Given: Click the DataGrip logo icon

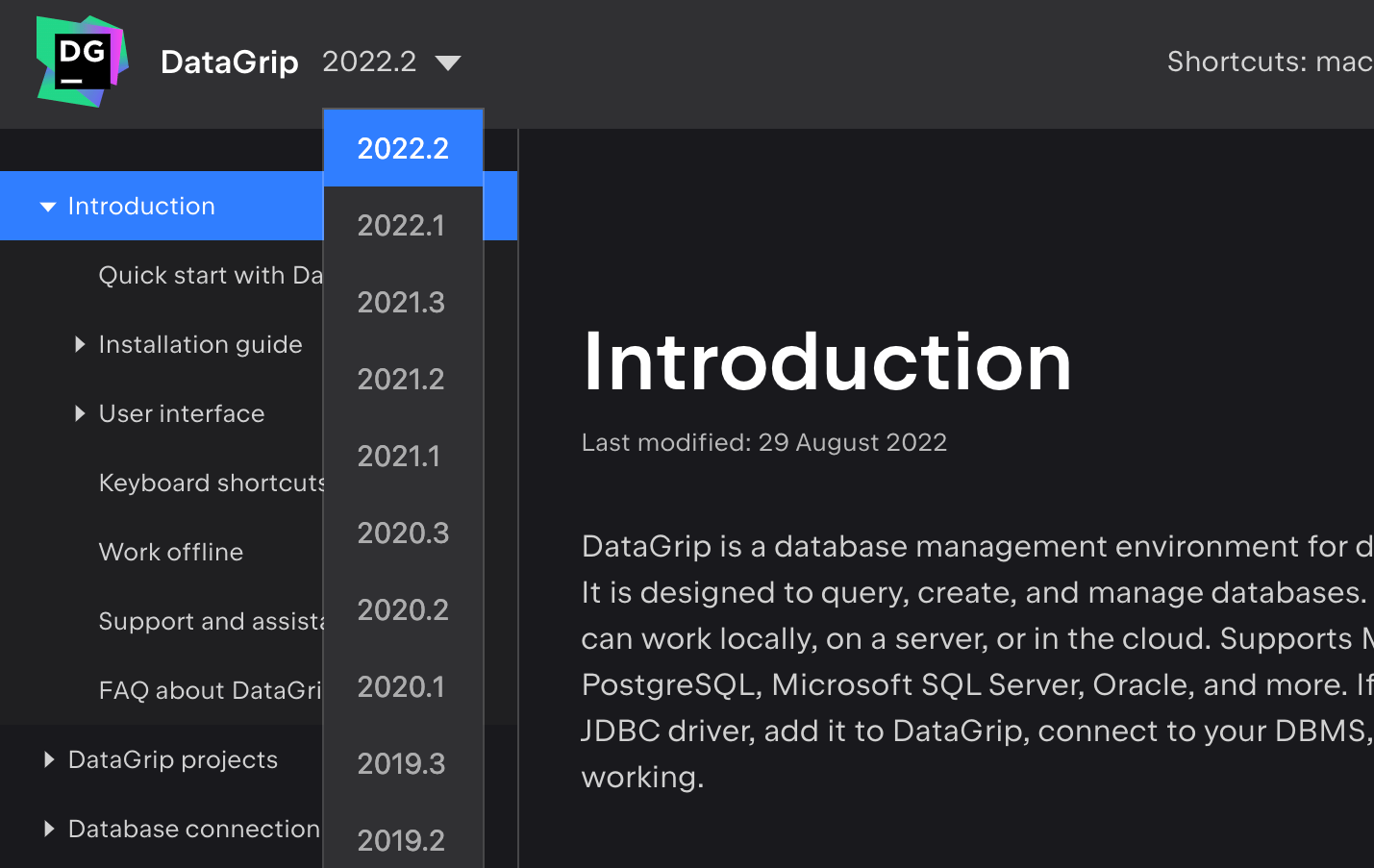Looking at the screenshot, I should click(82, 61).
